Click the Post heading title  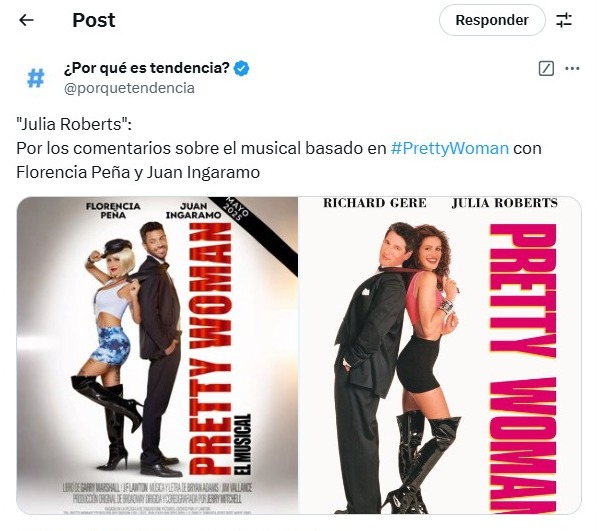[x=94, y=20]
